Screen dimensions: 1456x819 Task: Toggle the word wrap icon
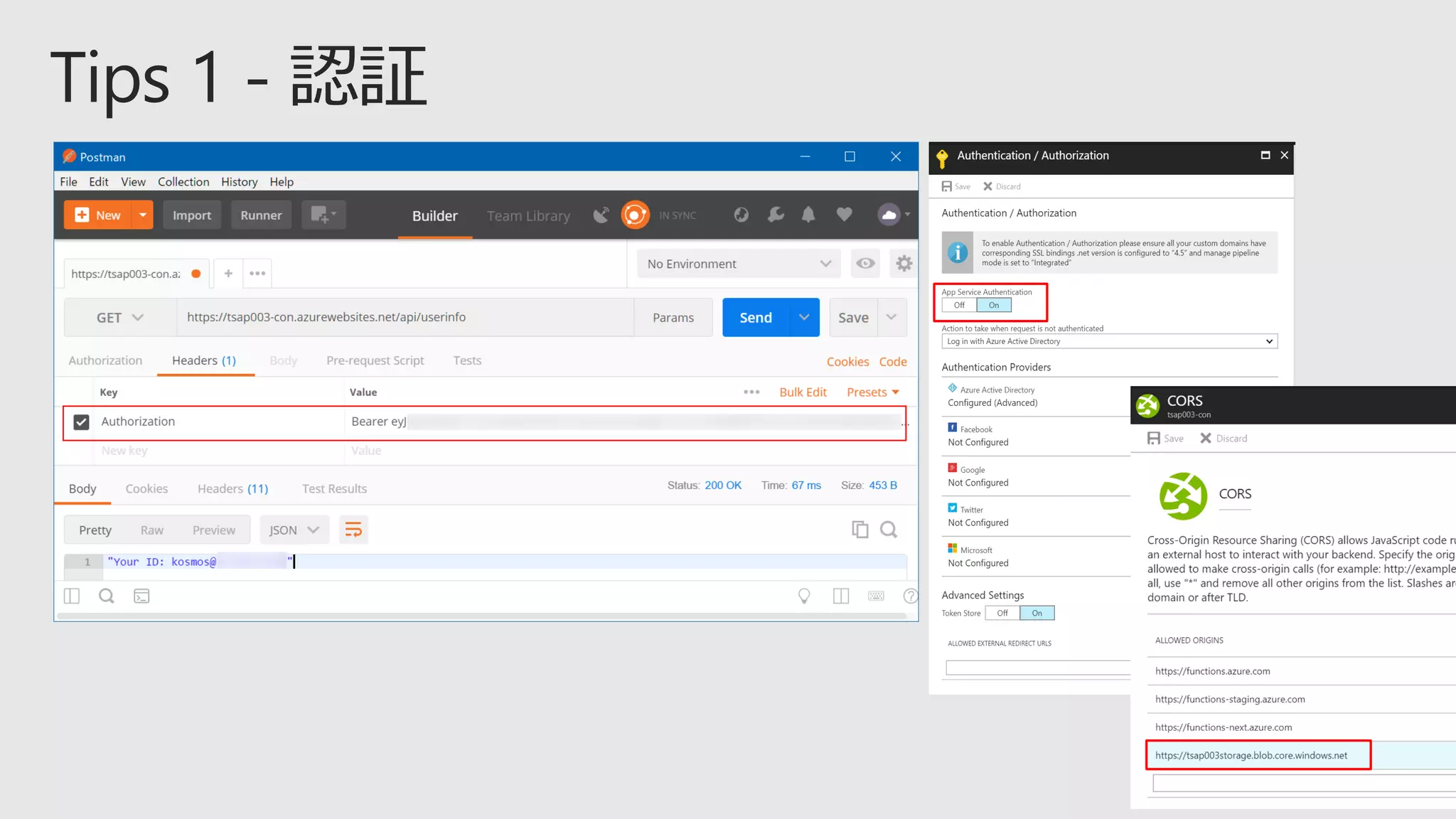[x=353, y=530]
